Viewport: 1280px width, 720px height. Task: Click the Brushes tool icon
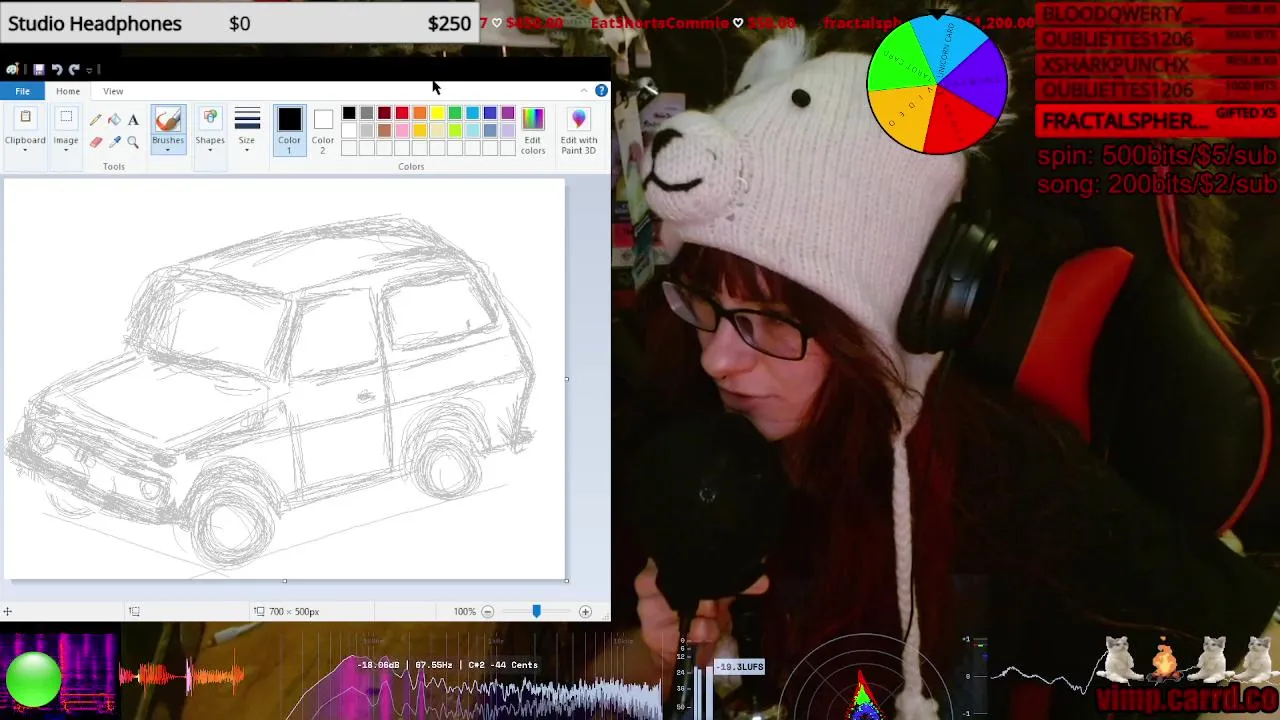(x=168, y=120)
